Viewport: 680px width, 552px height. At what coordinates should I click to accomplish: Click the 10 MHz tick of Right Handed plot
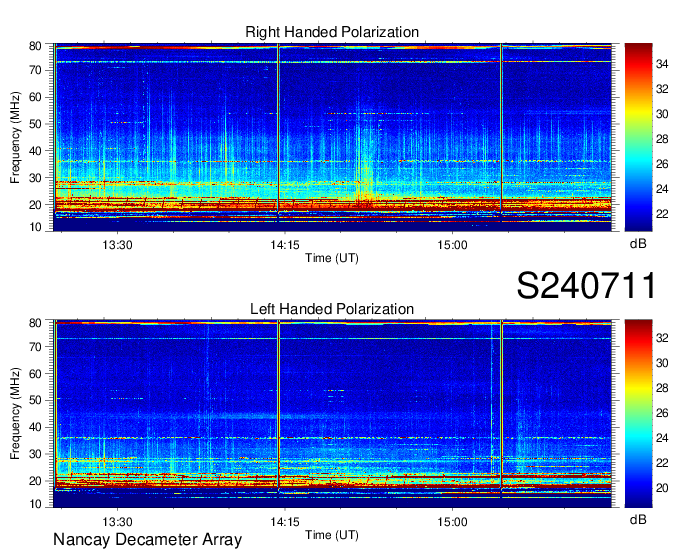[35, 227]
